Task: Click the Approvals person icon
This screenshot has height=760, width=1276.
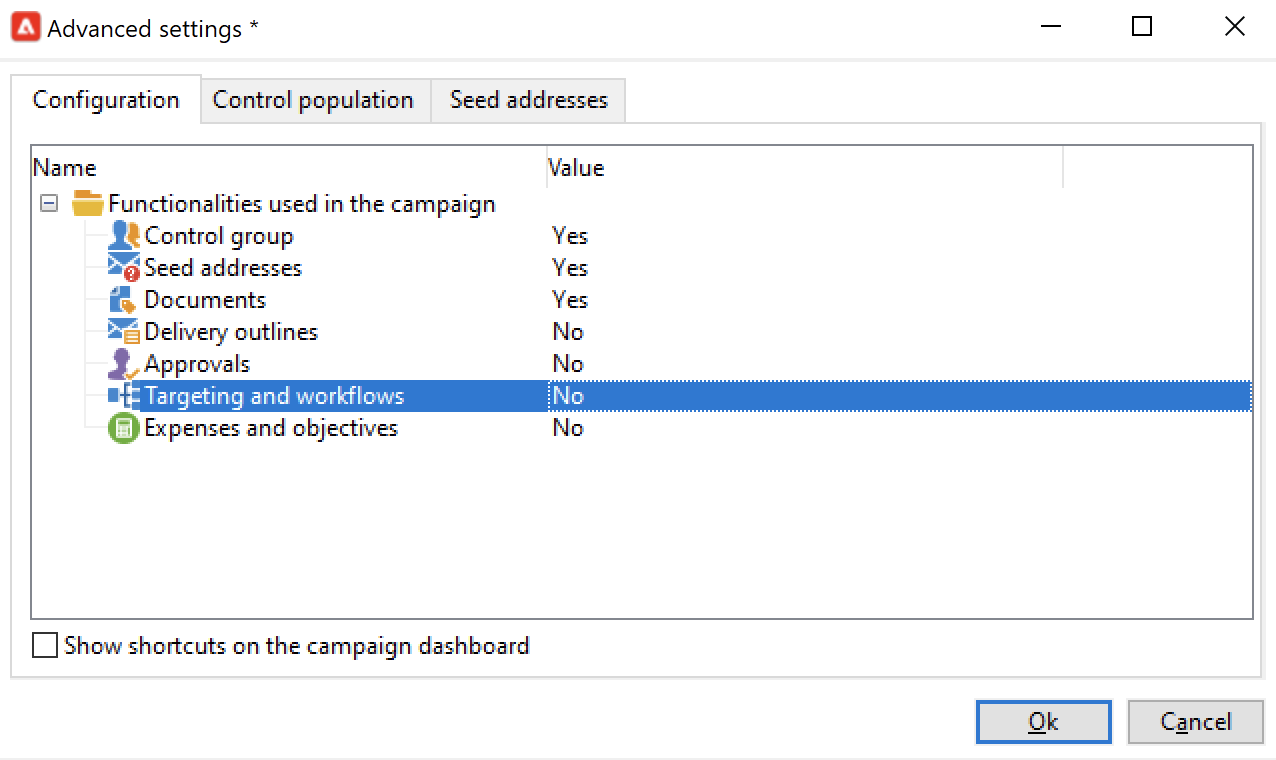Action: 124,364
